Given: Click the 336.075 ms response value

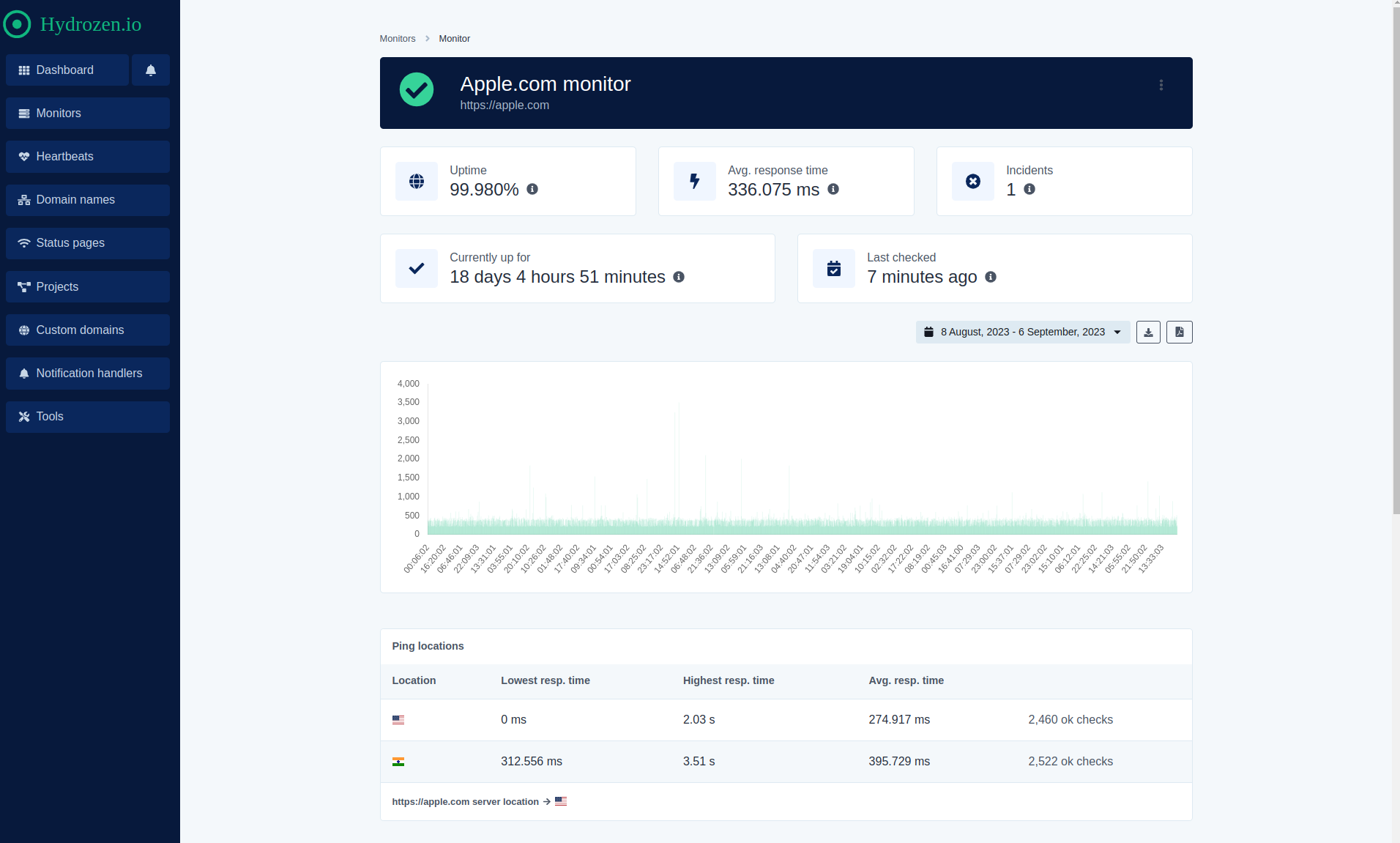Looking at the screenshot, I should click(x=773, y=190).
